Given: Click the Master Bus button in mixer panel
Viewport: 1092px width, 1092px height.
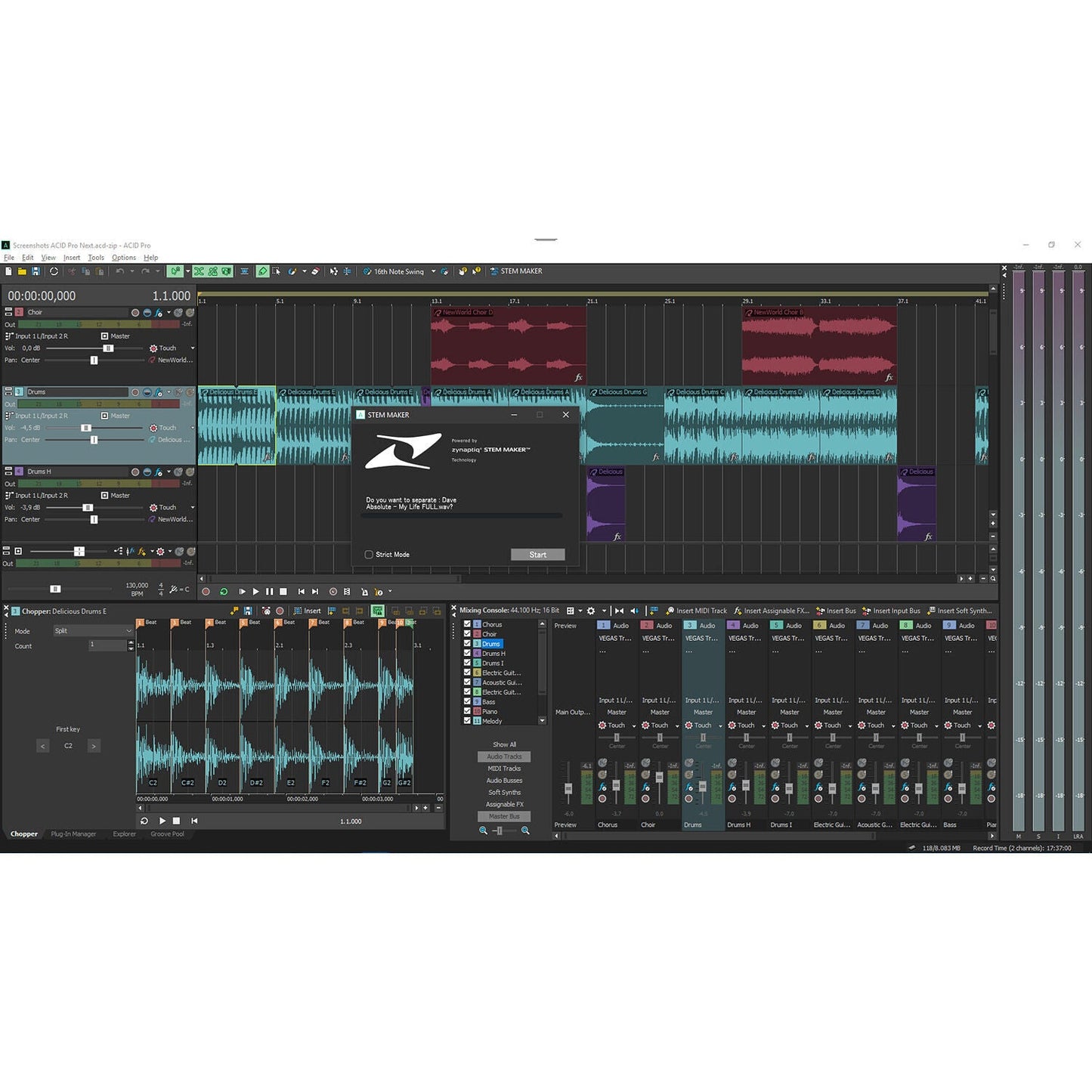Looking at the screenshot, I should pyautogui.click(x=504, y=816).
